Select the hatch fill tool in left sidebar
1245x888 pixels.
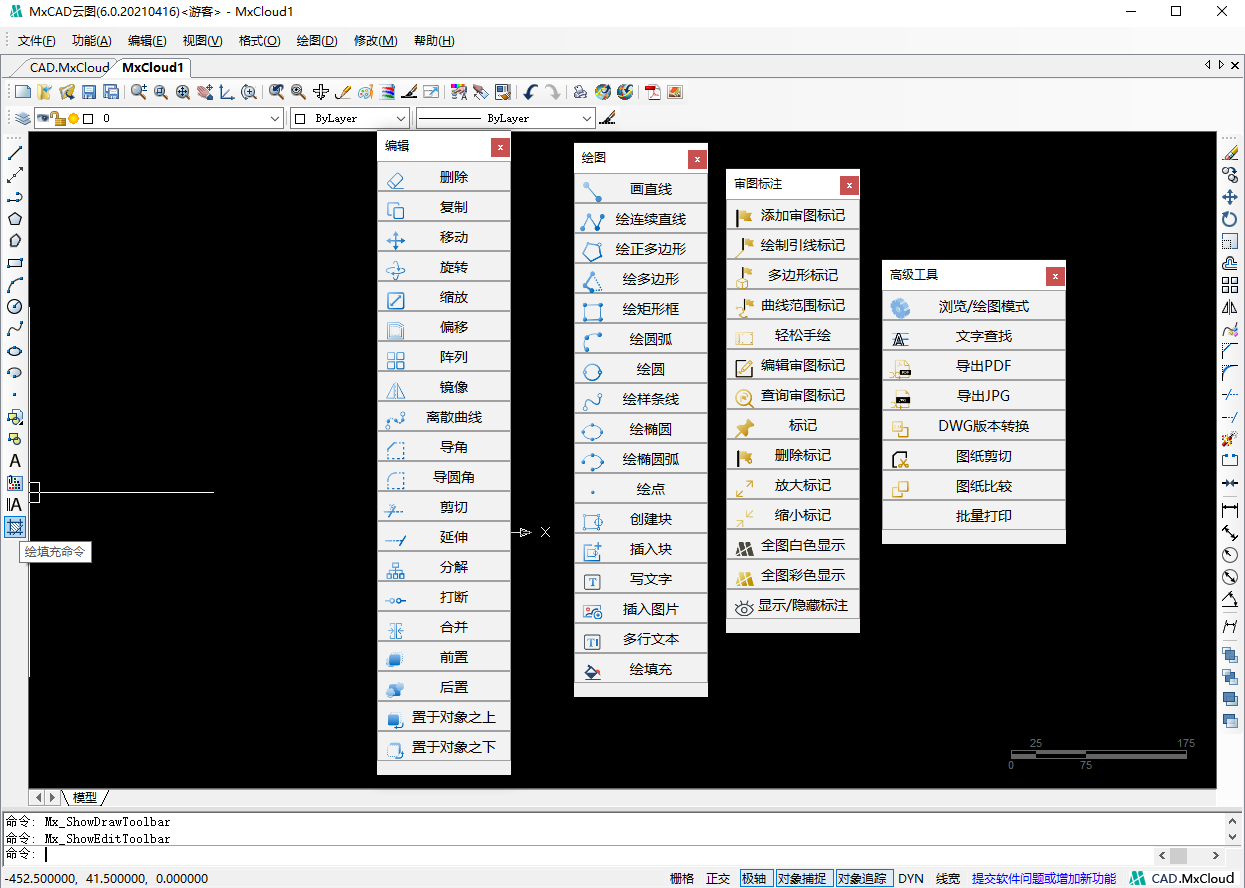pyautogui.click(x=15, y=527)
